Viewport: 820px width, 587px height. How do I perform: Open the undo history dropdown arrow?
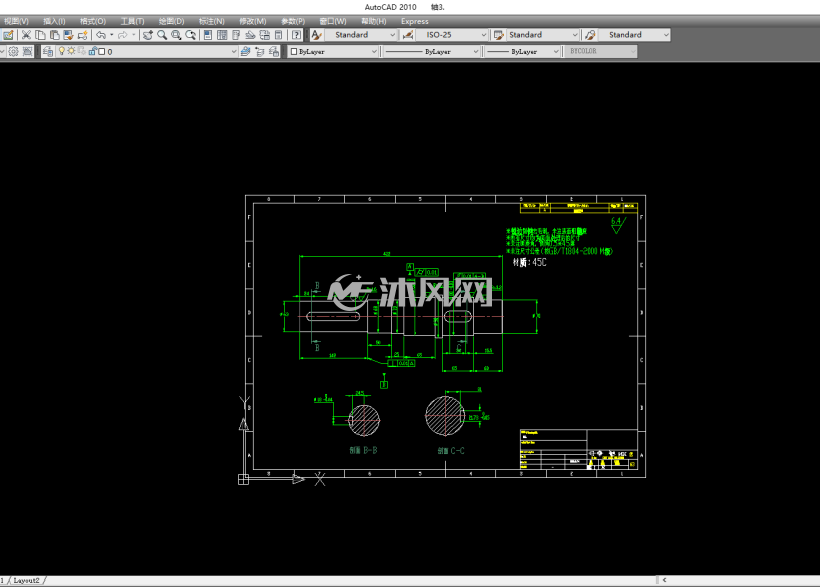(x=111, y=35)
